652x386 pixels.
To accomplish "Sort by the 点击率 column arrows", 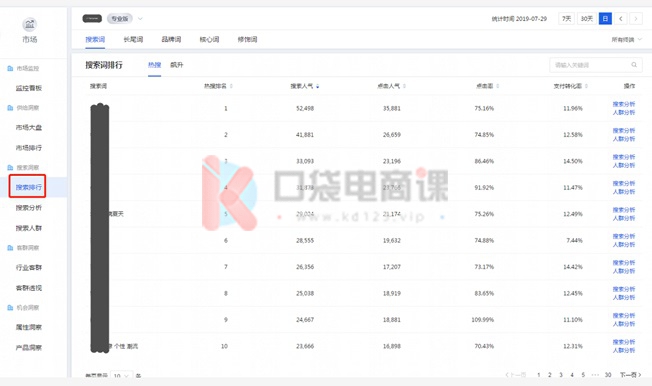I will [498, 86].
